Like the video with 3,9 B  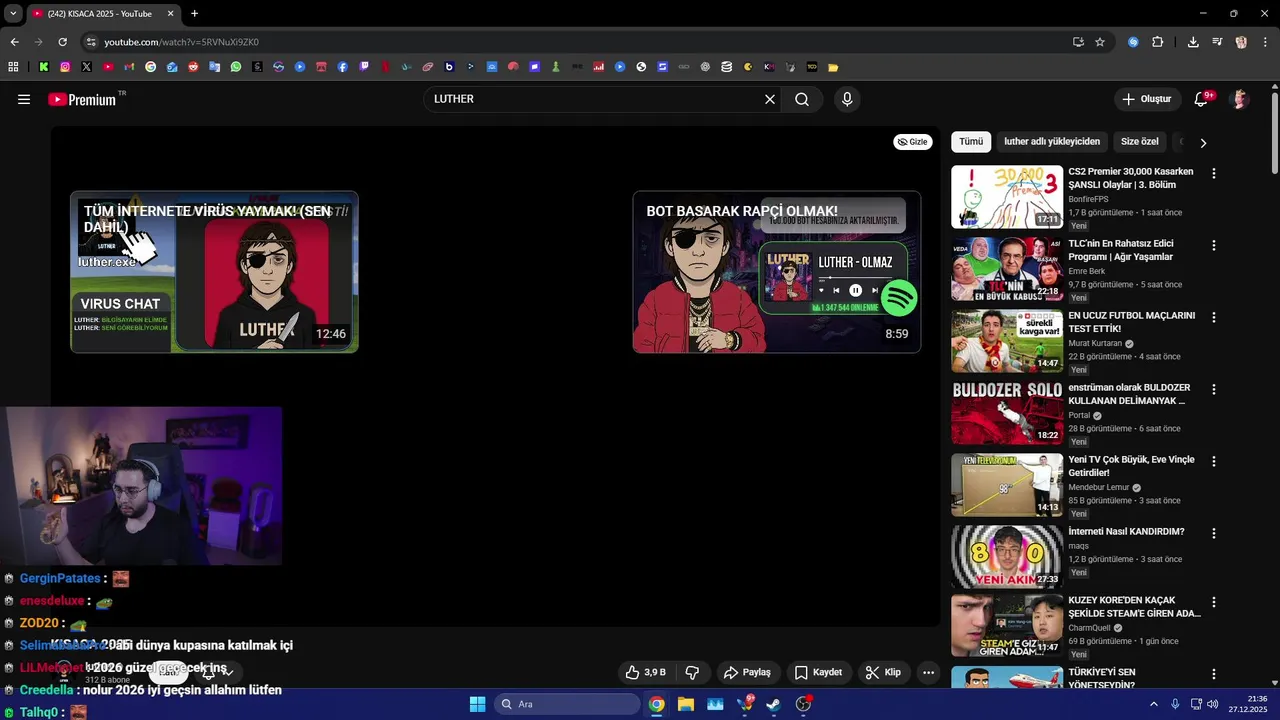(x=645, y=672)
